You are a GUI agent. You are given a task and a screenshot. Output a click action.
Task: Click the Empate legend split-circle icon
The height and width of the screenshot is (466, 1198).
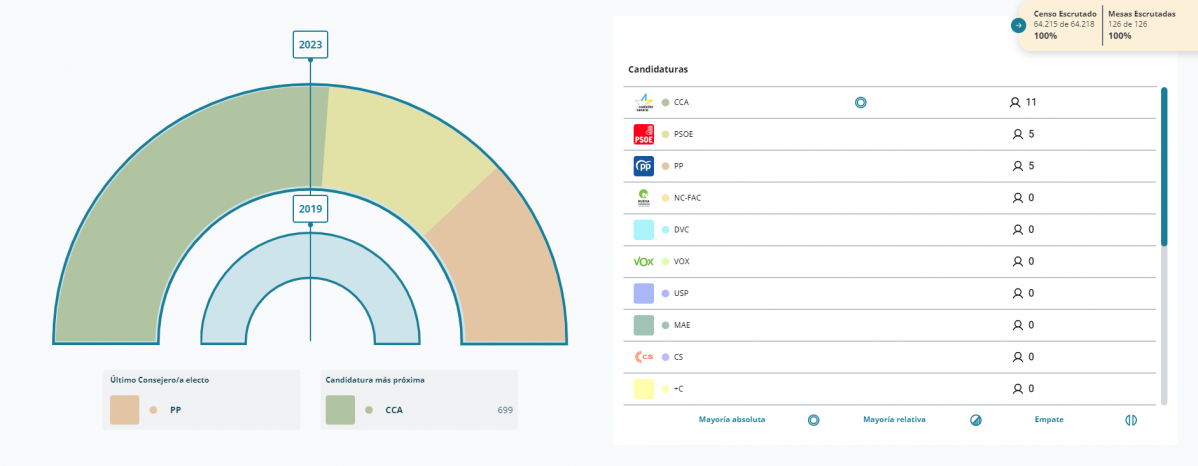(x=1131, y=420)
